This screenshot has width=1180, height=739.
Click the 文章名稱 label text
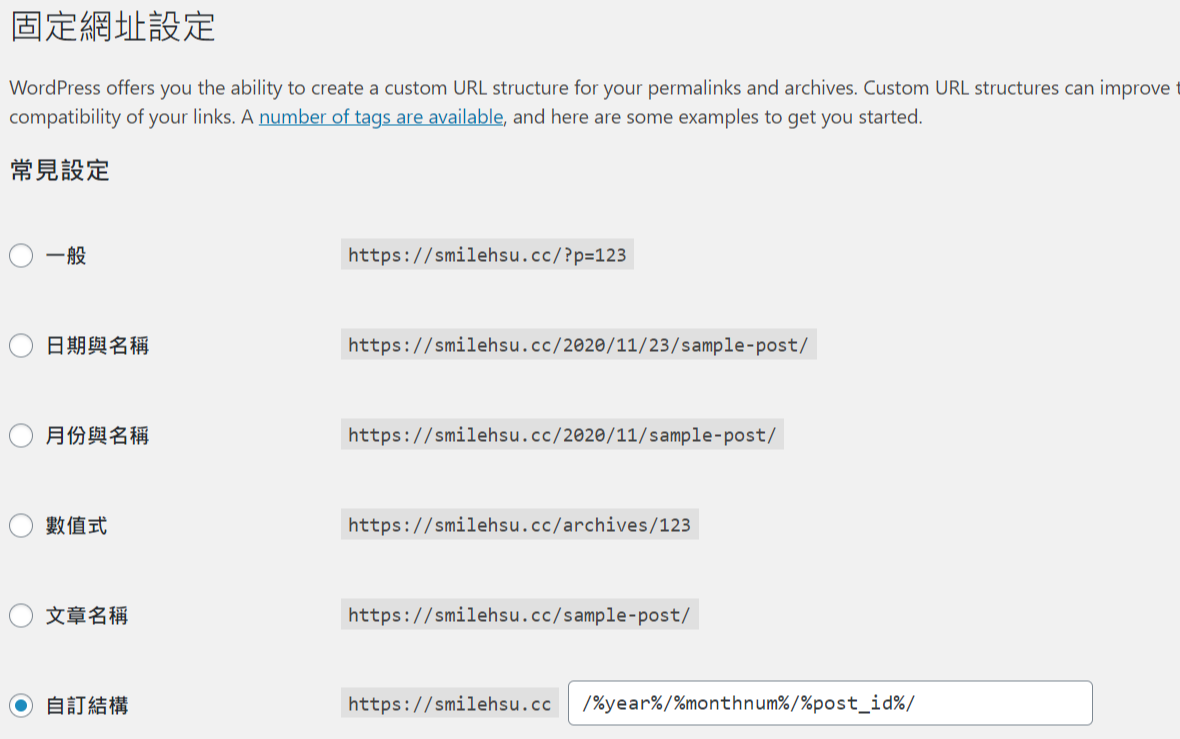[87, 615]
